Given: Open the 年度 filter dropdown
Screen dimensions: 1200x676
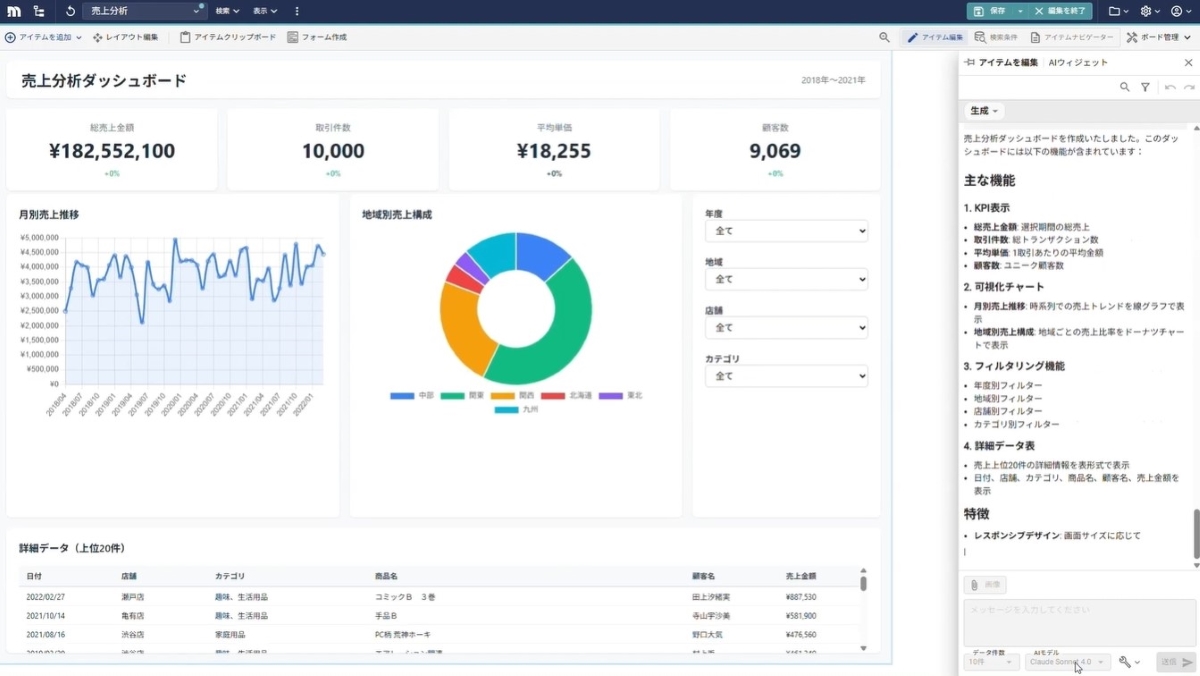Looking at the screenshot, I should pos(786,231).
